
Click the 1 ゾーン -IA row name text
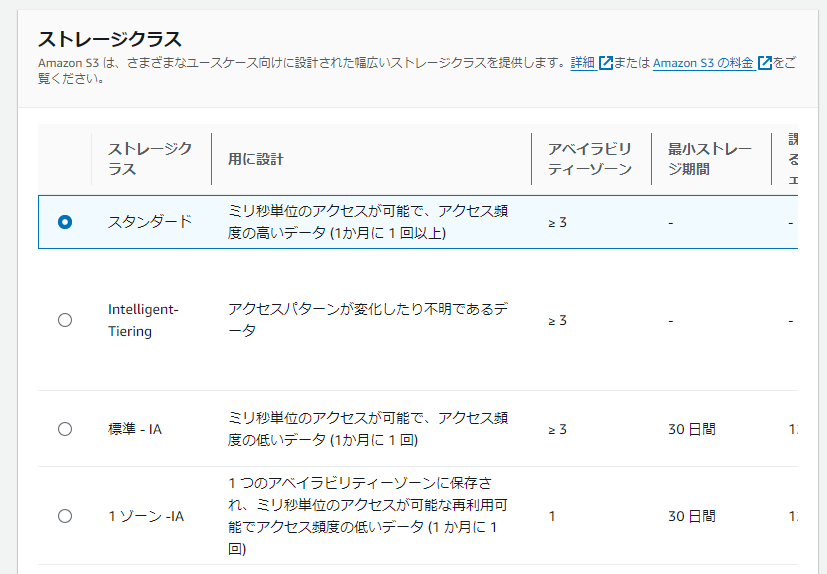tap(146, 516)
